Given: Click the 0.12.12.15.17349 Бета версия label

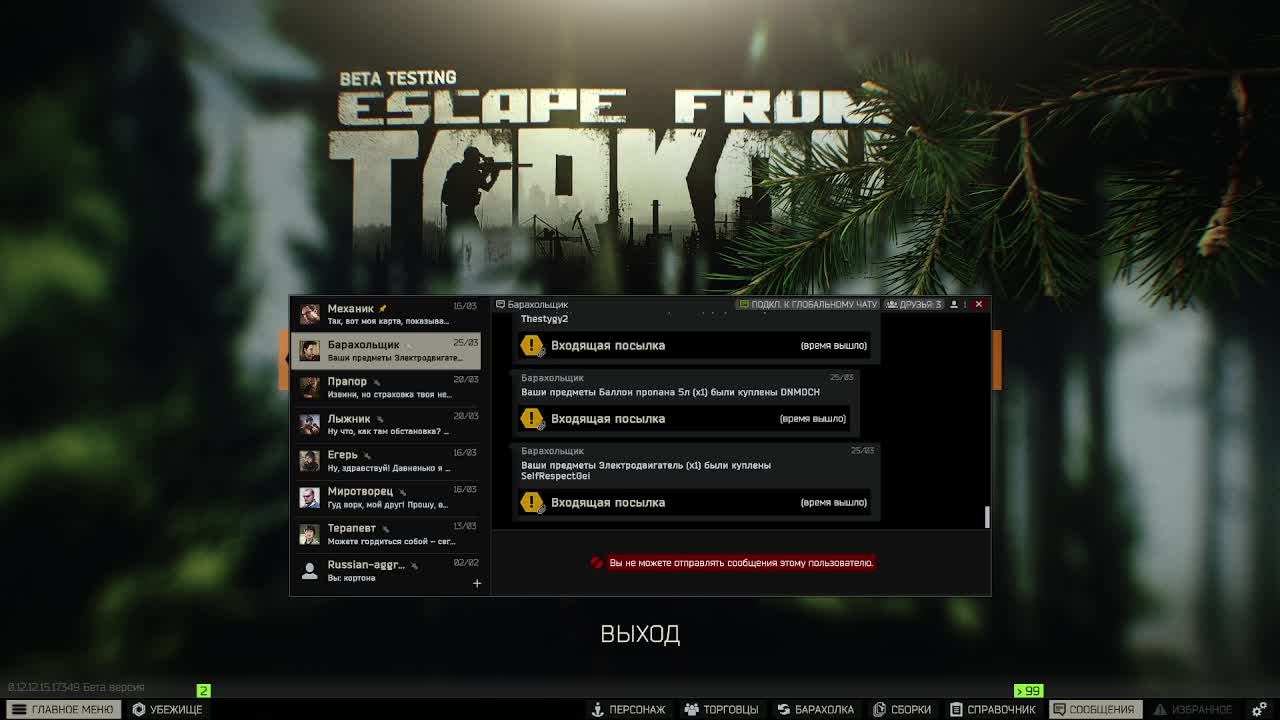Looking at the screenshot, I should click(76, 687).
